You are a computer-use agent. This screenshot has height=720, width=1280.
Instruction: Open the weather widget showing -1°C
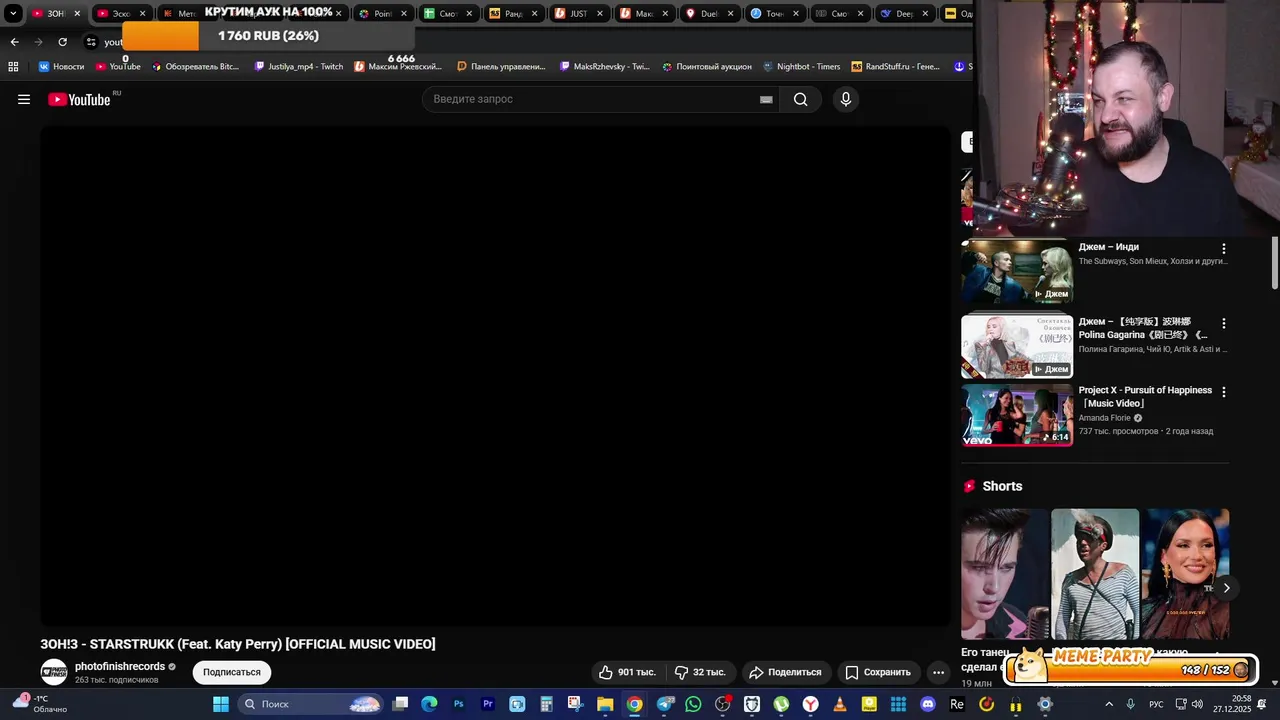click(40, 704)
